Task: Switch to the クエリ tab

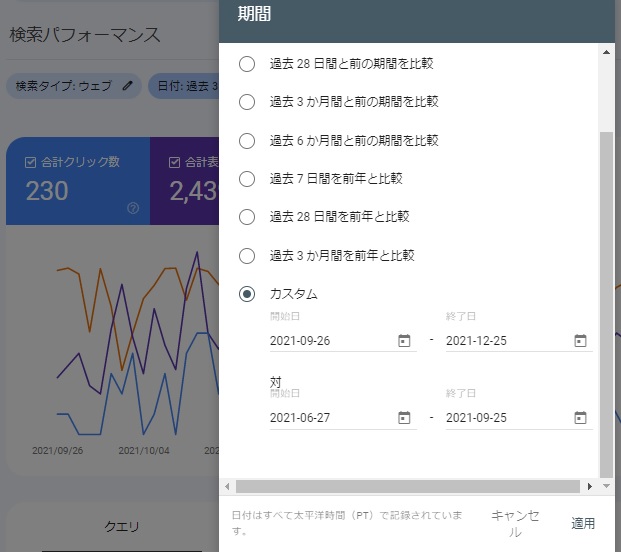Action: pos(122,526)
